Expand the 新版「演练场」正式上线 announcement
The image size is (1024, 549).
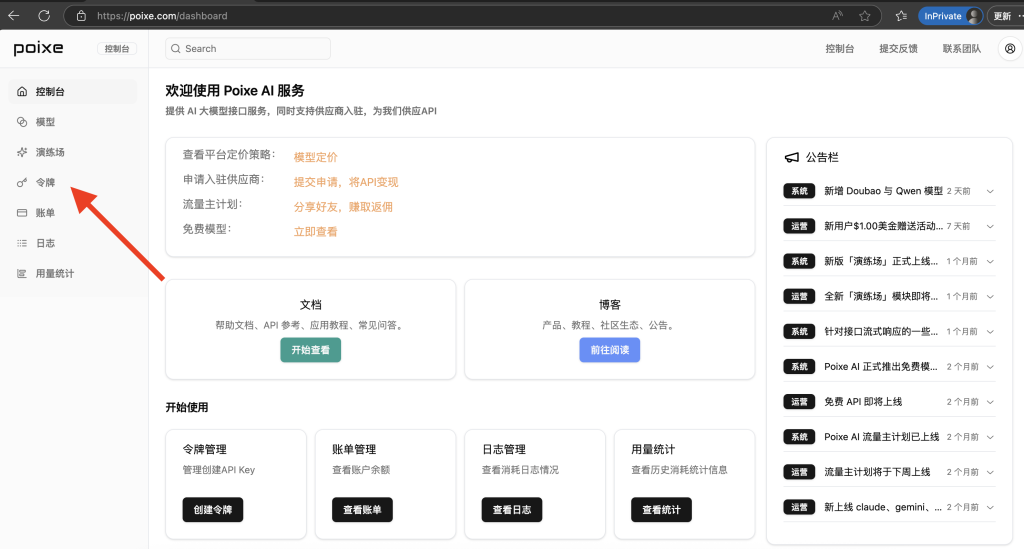[990, 261]
